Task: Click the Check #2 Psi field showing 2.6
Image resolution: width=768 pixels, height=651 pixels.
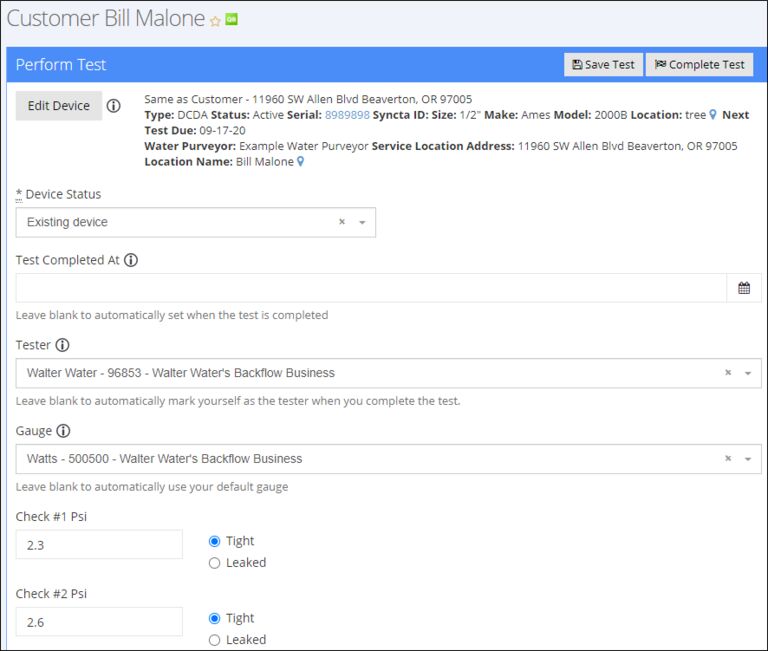Action: point(99,622)
